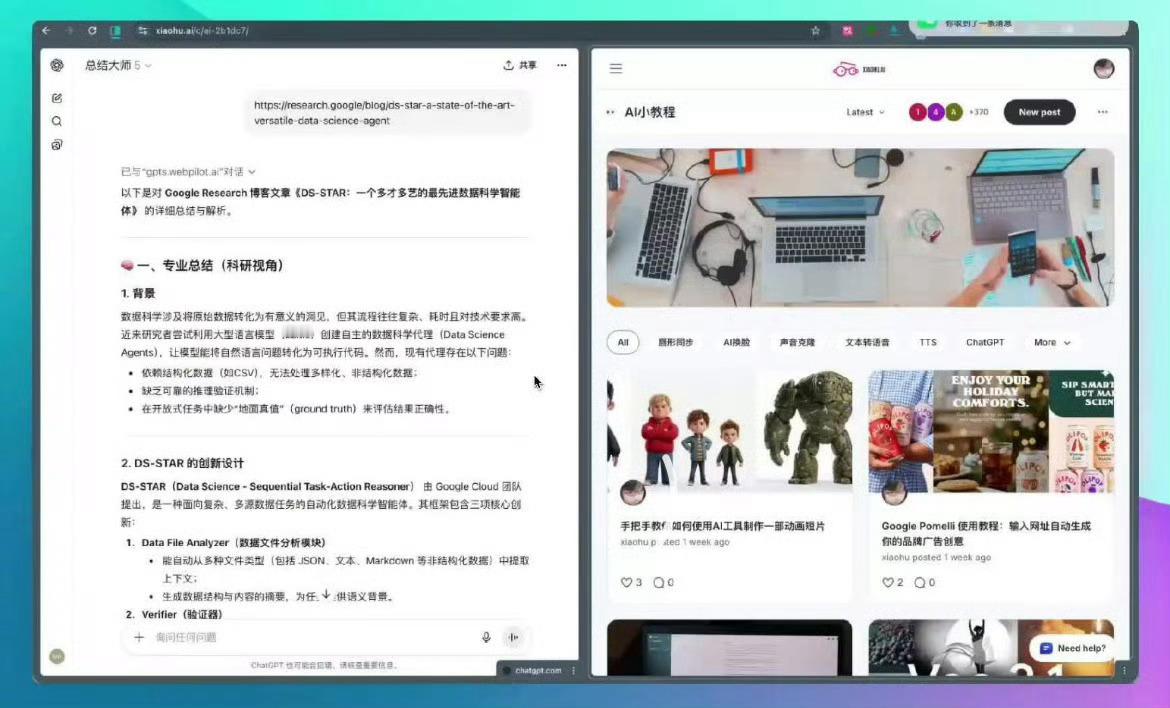Open the three-dot menu next to 共享
This screenshot has height=708, width=1170.
pyautogui.click(x=562, y=63)
